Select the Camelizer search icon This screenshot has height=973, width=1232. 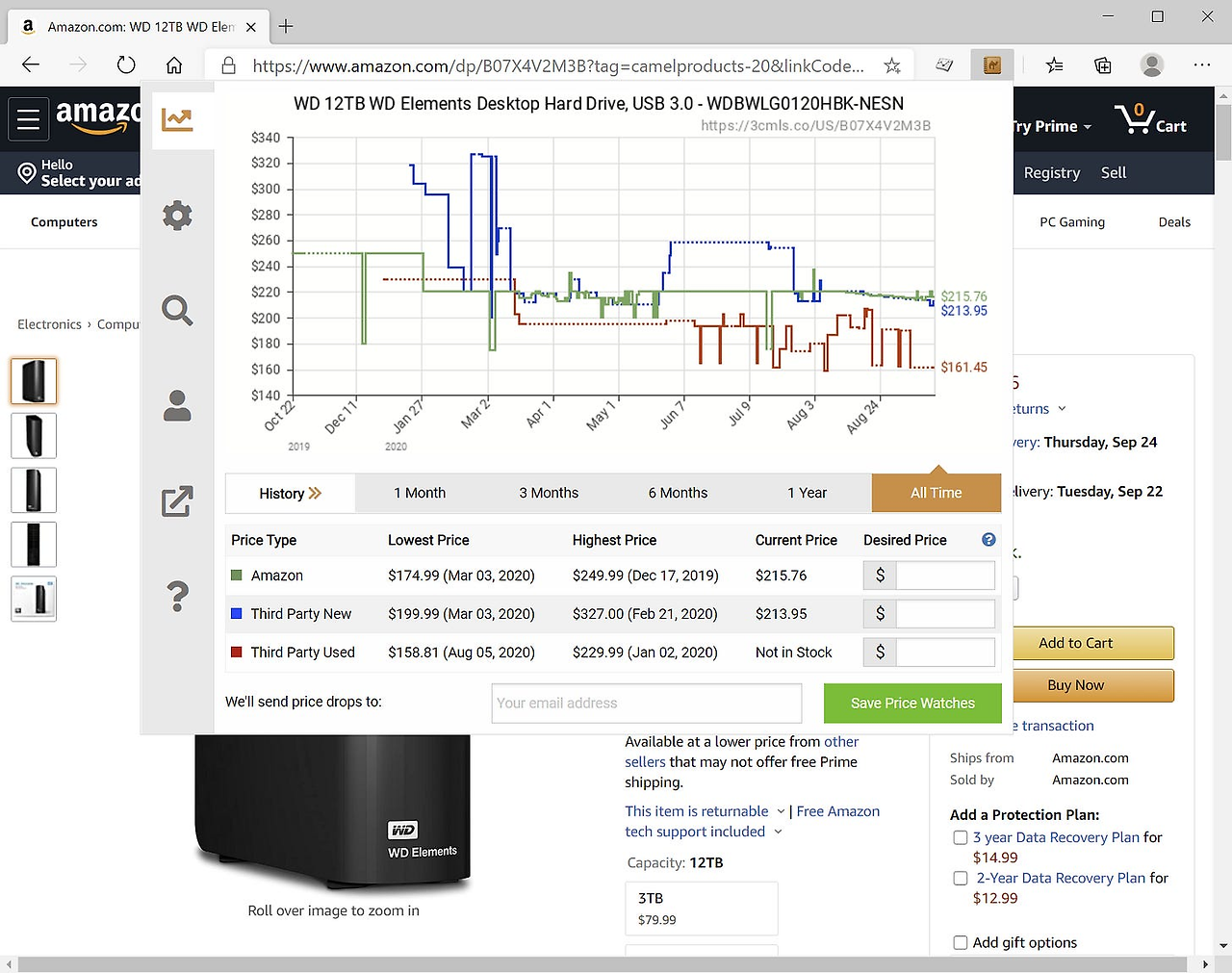pos(177,310)
